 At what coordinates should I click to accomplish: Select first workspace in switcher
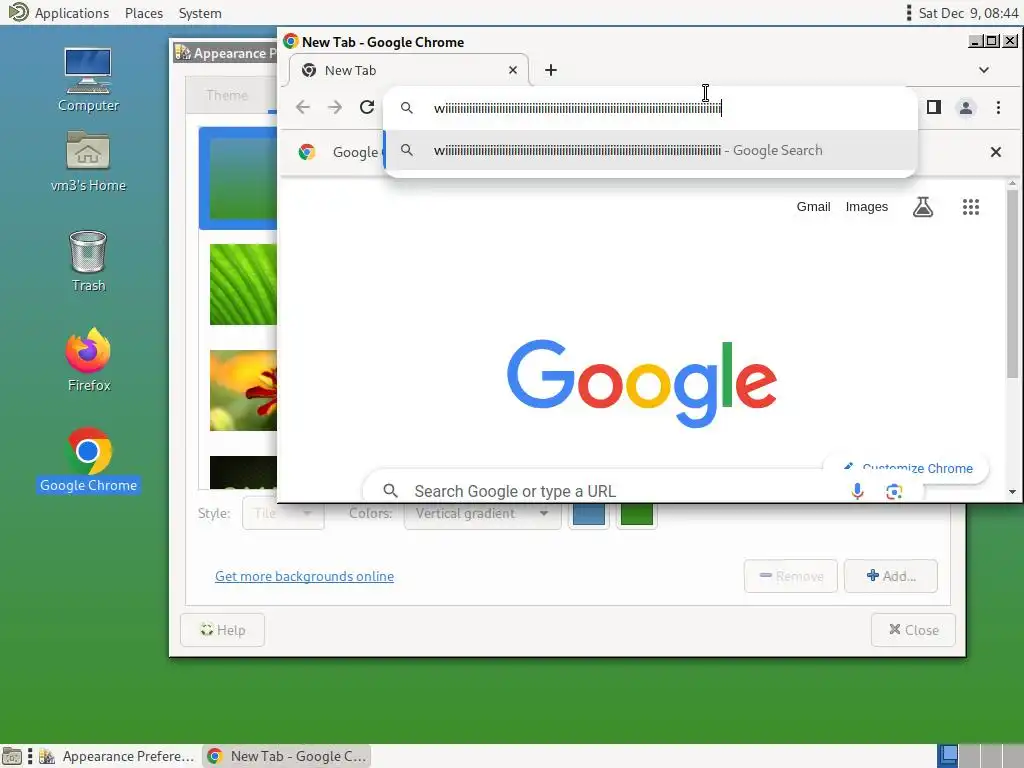[x=948, y=756]
